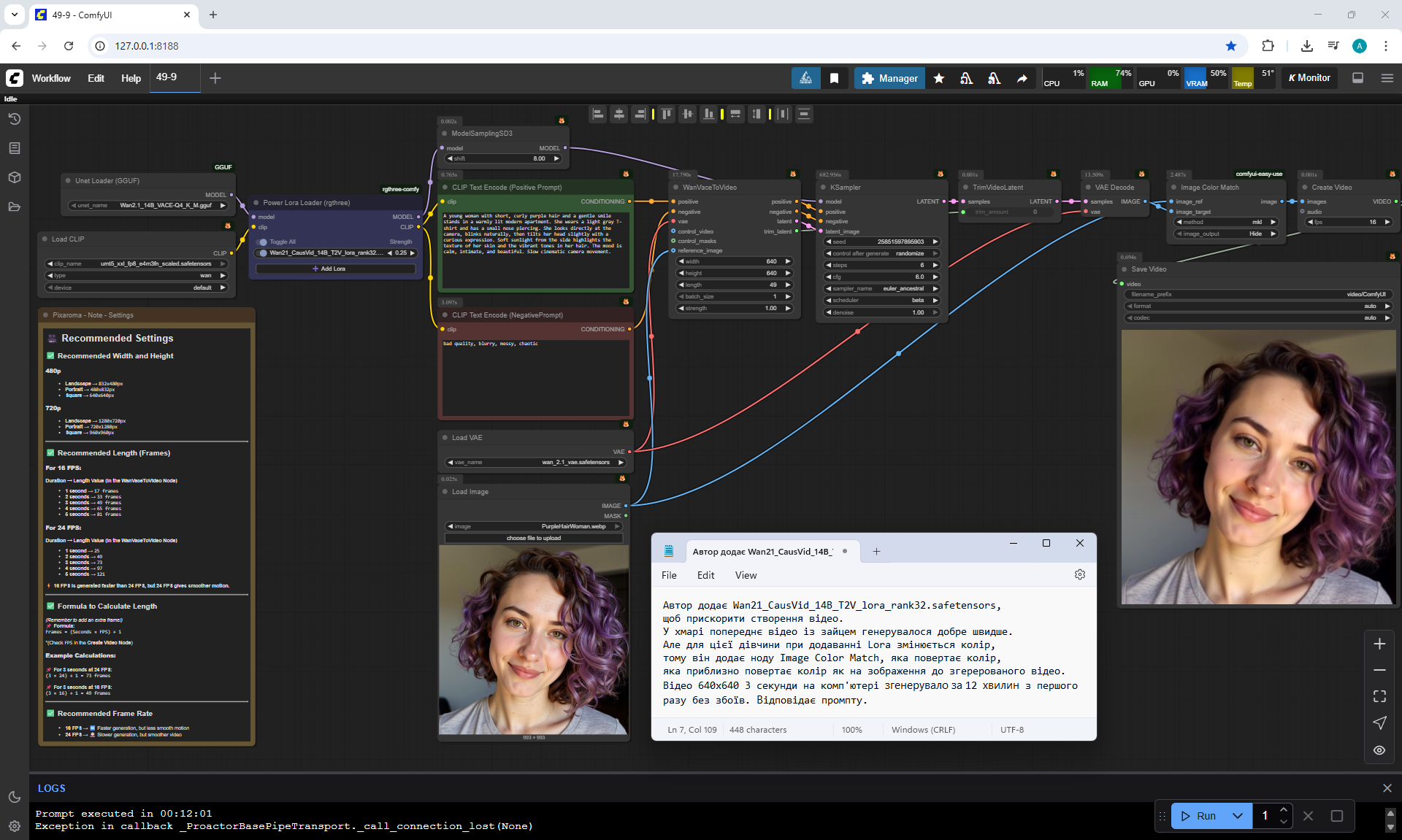This screenshot has width=1402, height=840.
Task: Open the node library cube icon
Action: [14, 177]
